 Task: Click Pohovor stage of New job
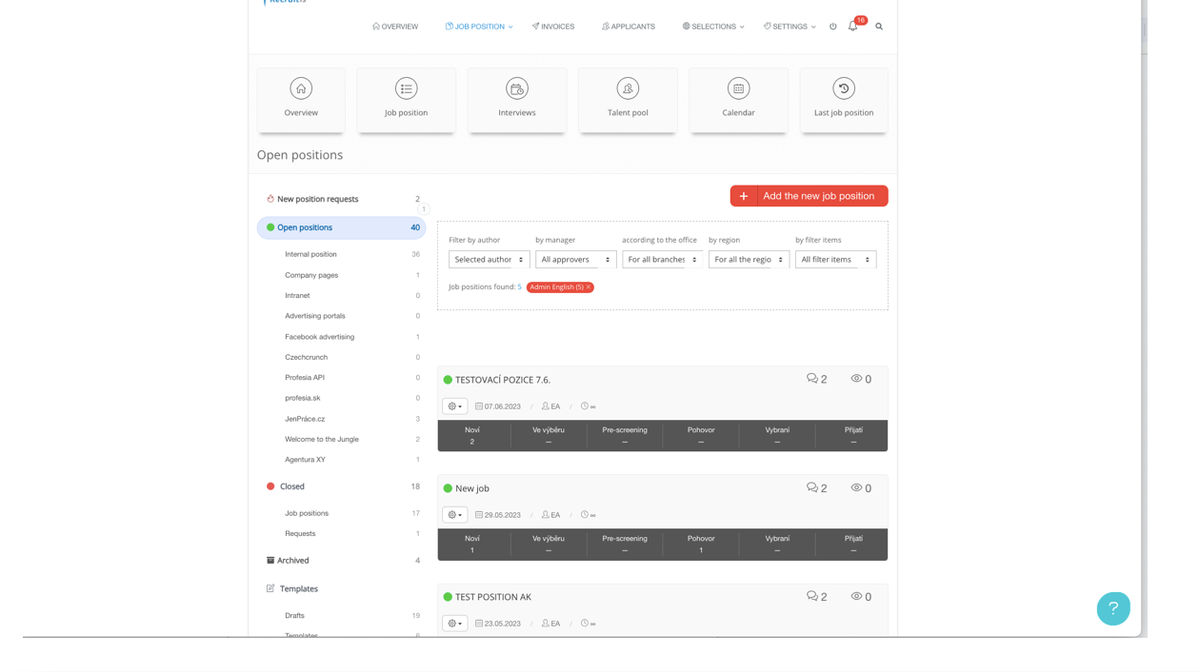point(701,544)
